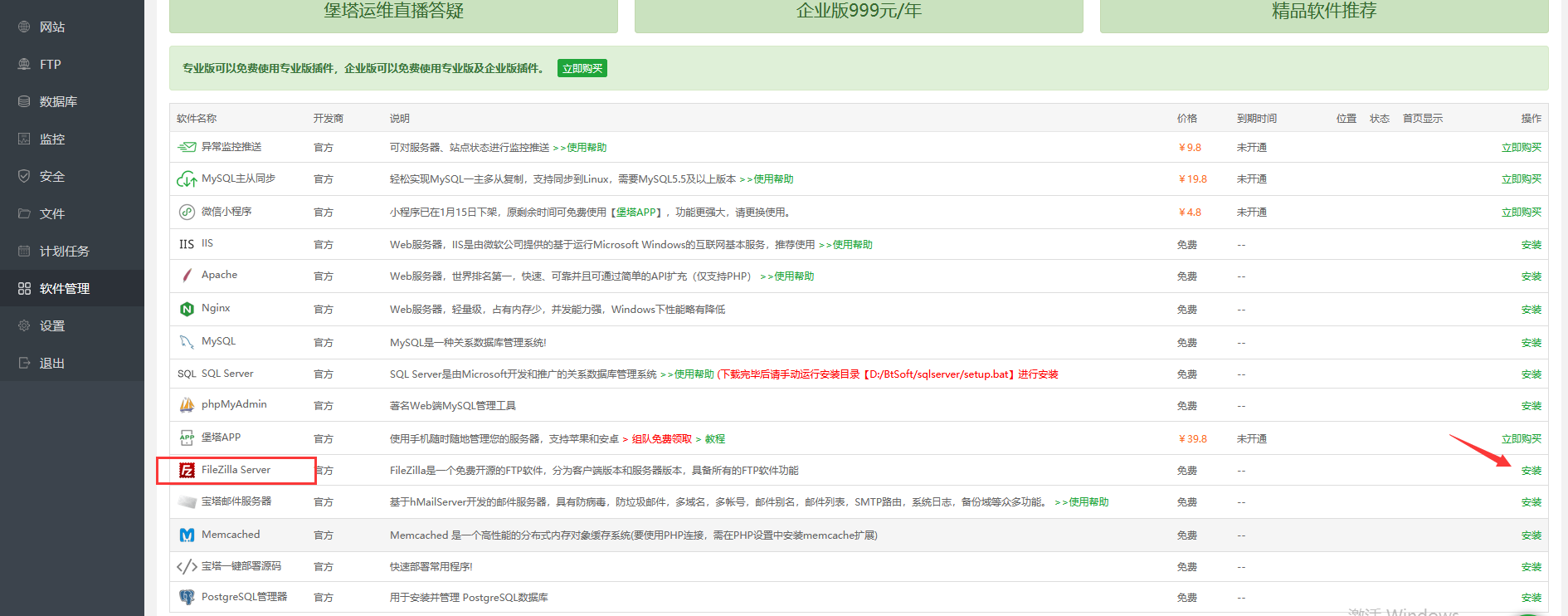Viewport: 1568px width, 616px height.
Task: Click 安装 in the MySQL row
Action: 1531,342
